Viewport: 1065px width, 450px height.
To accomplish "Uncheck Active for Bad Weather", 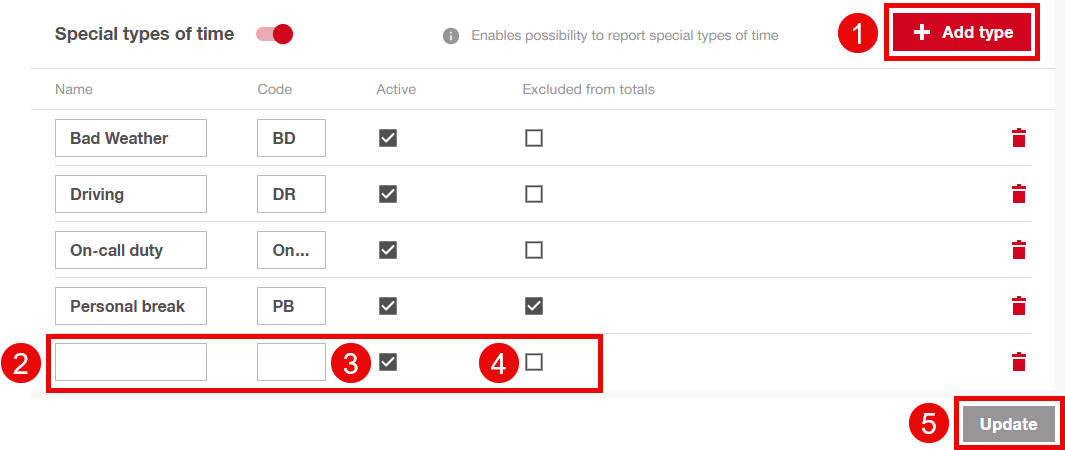I will click(x=388, y=138).
